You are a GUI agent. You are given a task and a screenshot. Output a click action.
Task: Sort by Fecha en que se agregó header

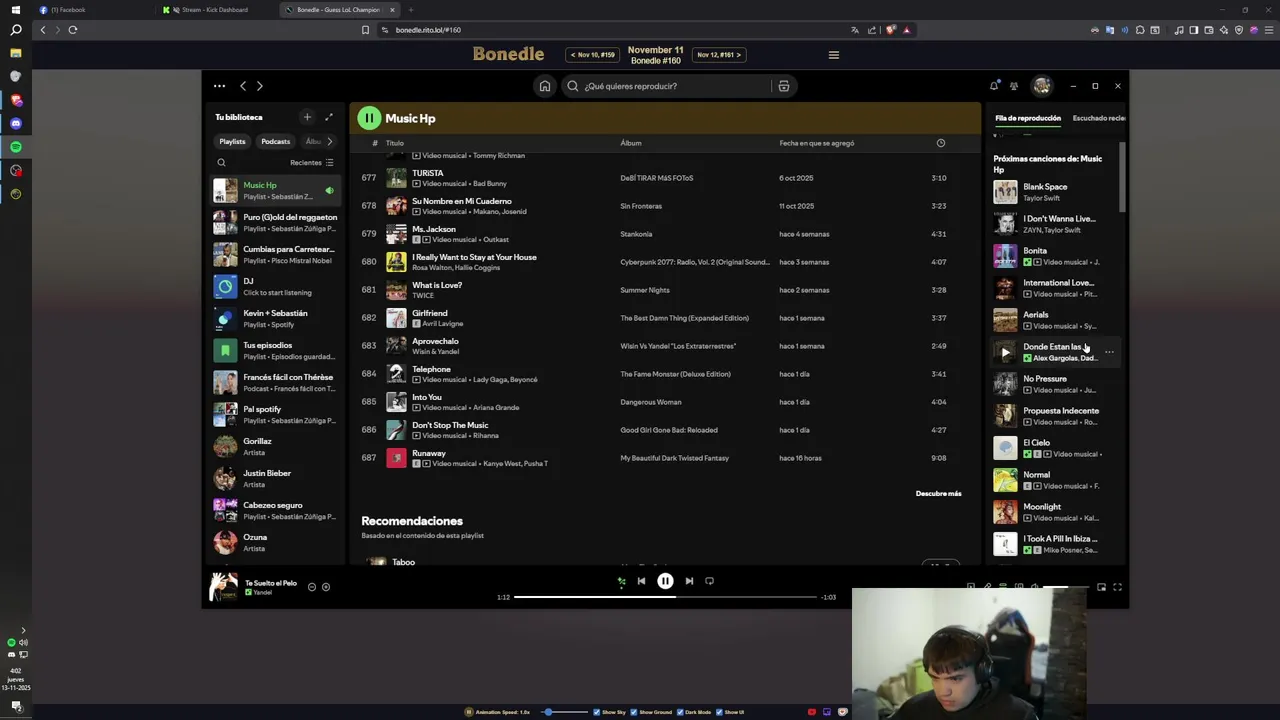pos(817,143)
